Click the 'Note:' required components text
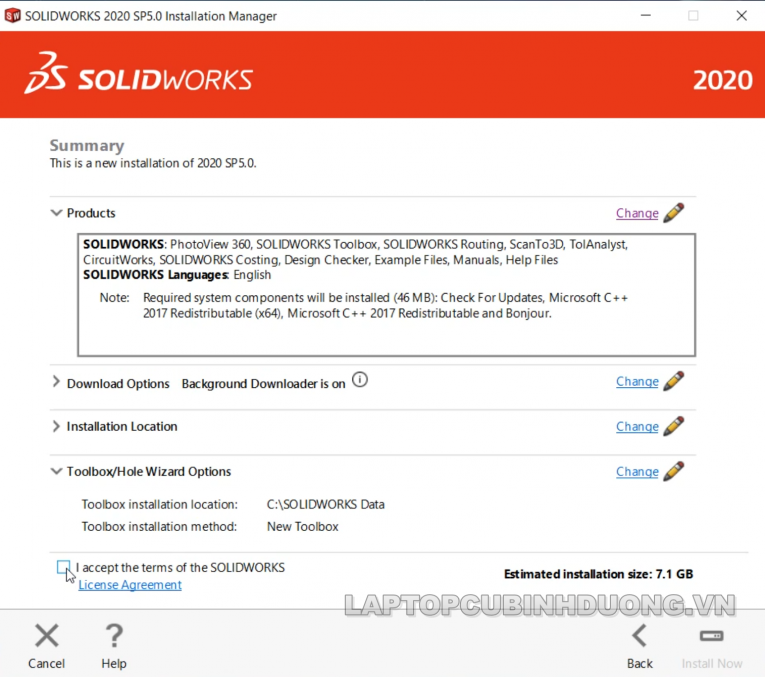This screenshot has height=677, width=765. tap(363, 305)
